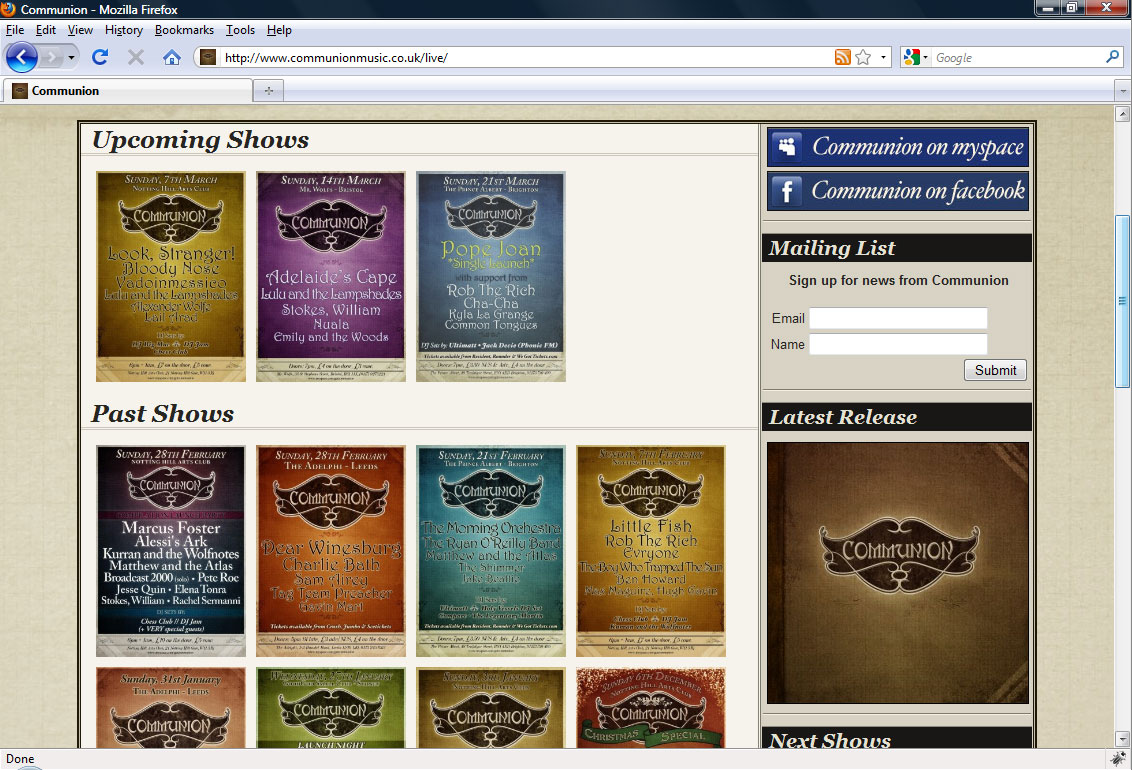Click into the Google search box
Viewport: 1132px width, 770px height.
[x=1018, y=58]
